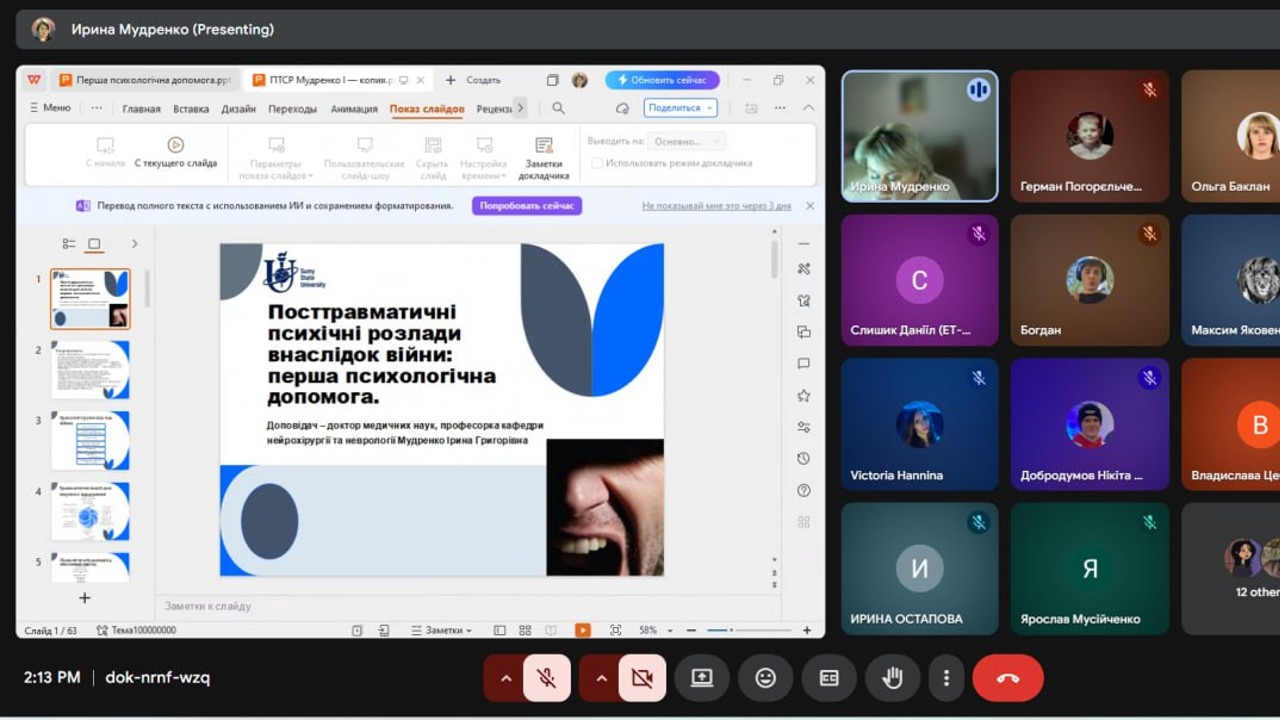Screen dimensions: 1280x720
Task: Adjust the zoom slider in status bar
Action: (731, 630)
